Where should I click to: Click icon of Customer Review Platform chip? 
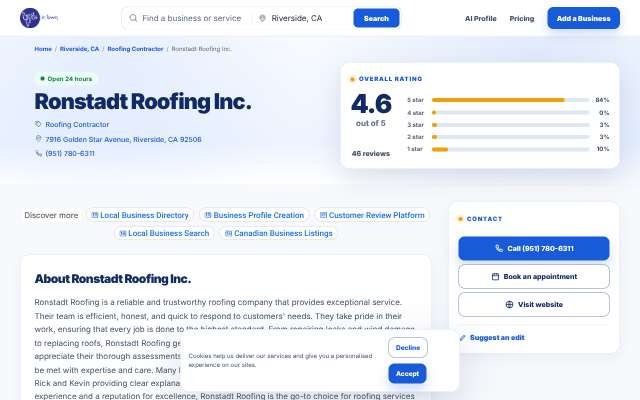[323, 215]
